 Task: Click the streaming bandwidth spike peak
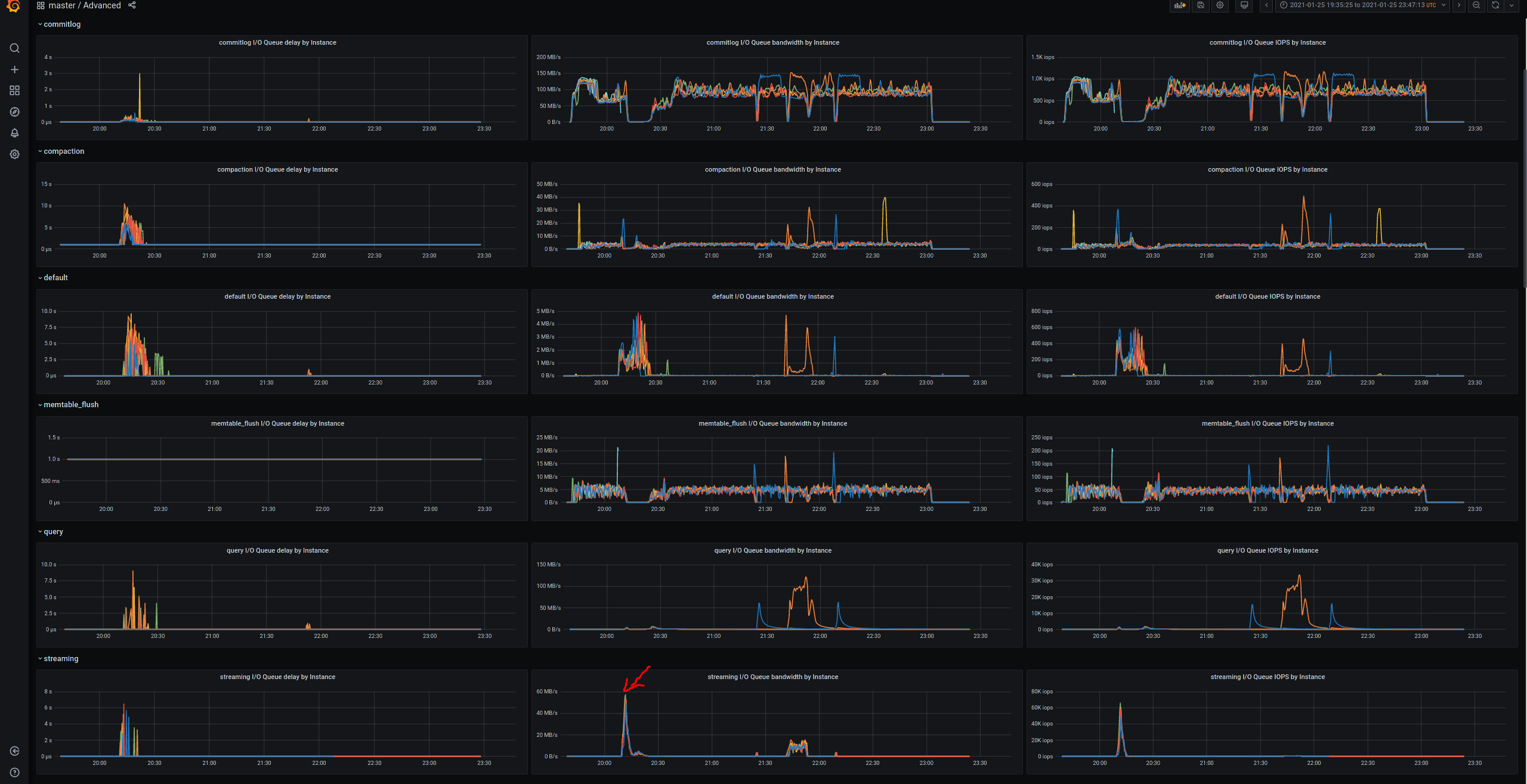pos(625,696)
